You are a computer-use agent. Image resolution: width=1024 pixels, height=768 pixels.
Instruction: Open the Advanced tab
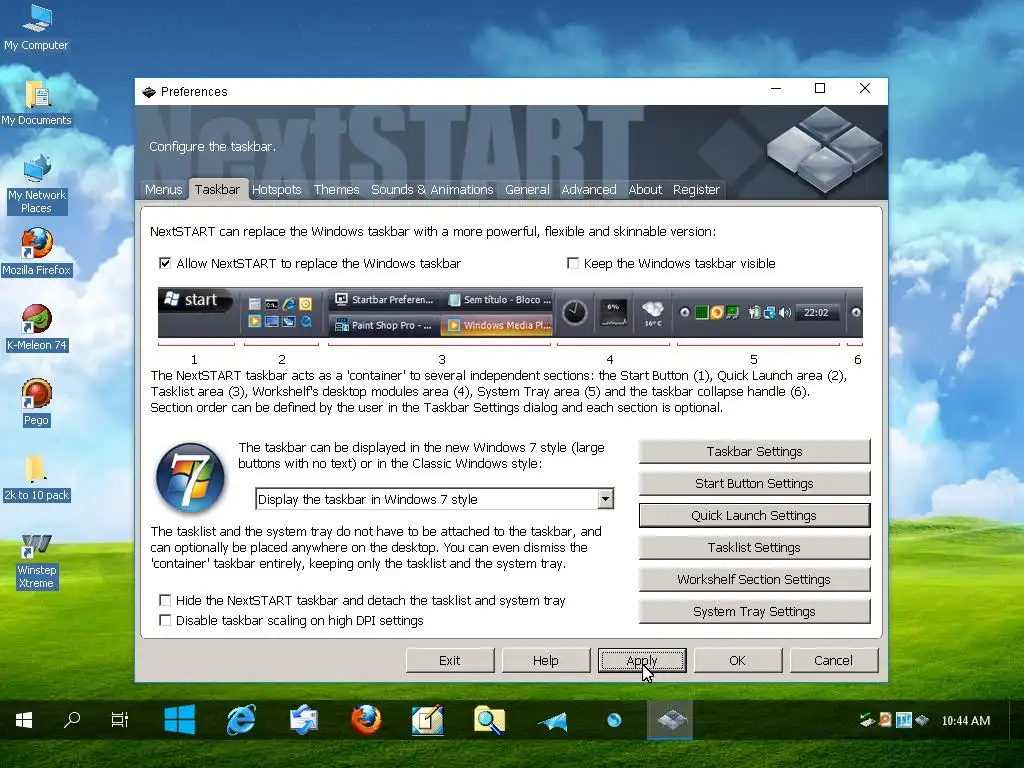(588, 189)
